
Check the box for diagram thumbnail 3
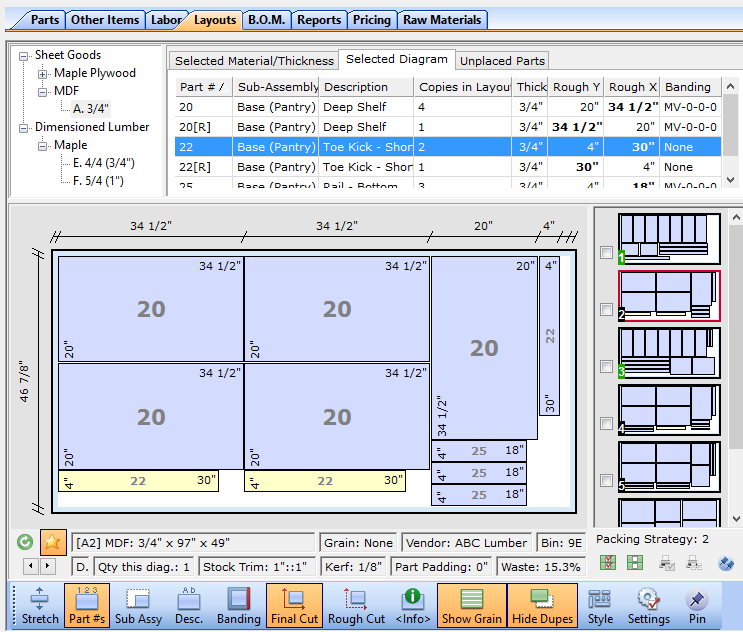606,366
